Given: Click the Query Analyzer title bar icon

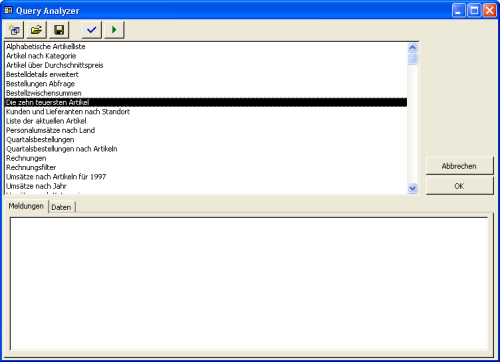Looking at the screenshot, I should click(x=8, y=10).
